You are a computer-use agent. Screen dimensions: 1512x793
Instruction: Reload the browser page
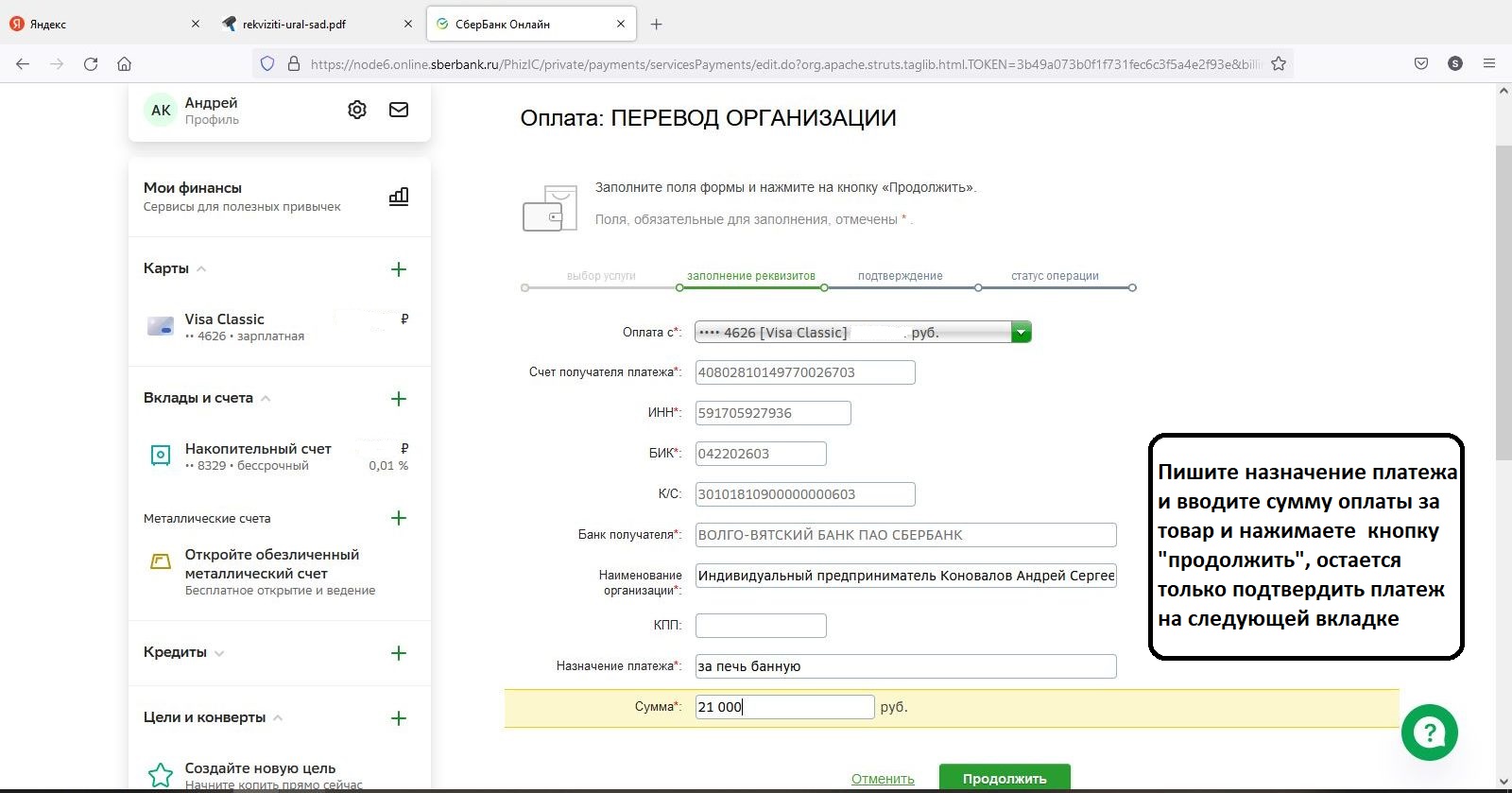coord(91,64)
